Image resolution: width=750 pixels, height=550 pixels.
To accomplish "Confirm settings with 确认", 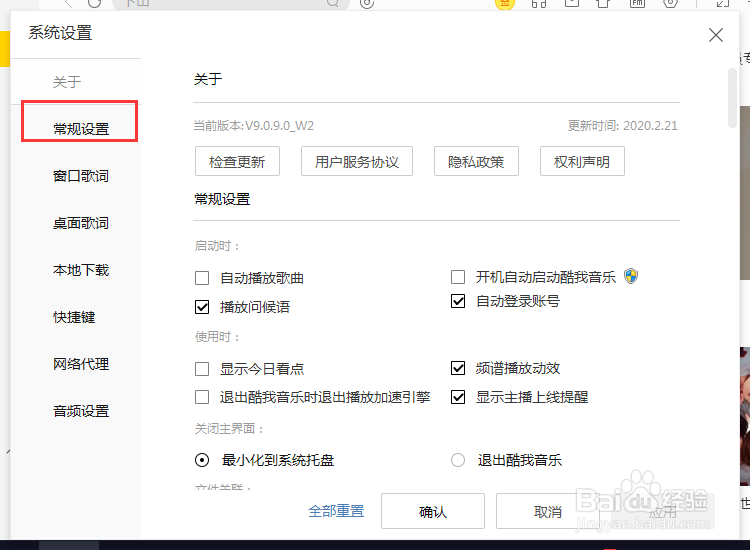I will click(433, 511).
